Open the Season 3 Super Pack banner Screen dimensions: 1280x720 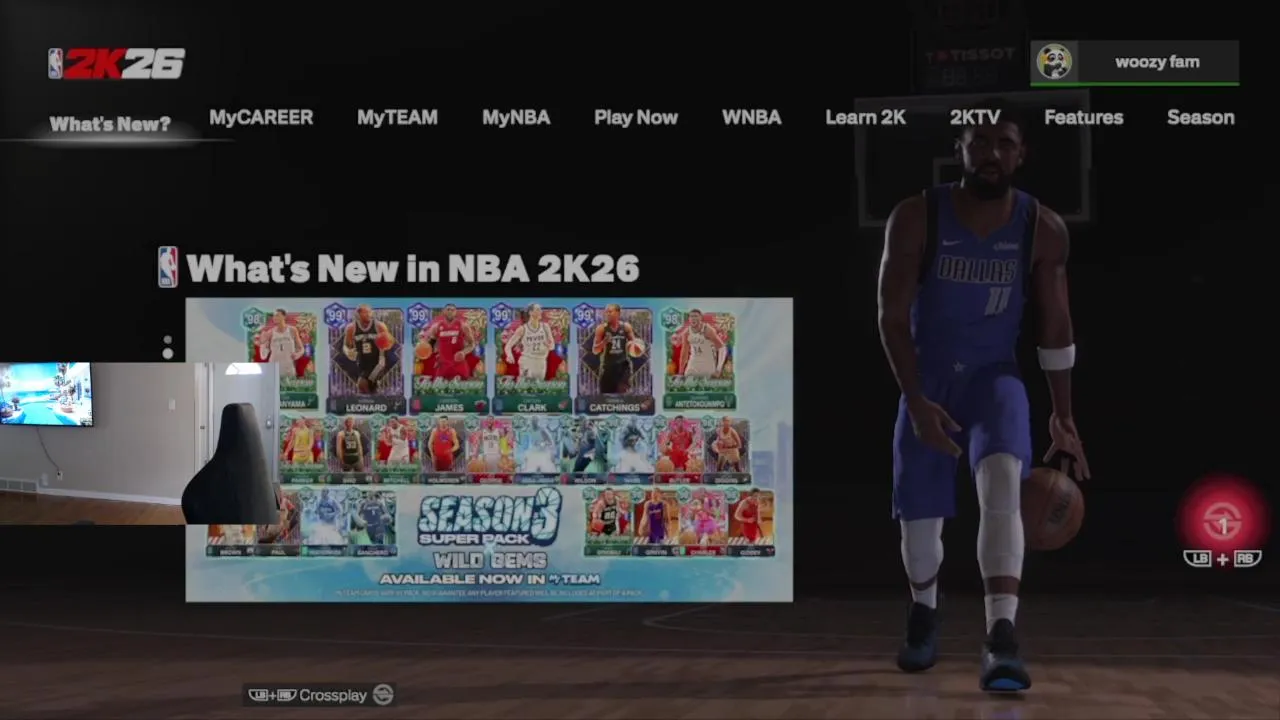489,450
